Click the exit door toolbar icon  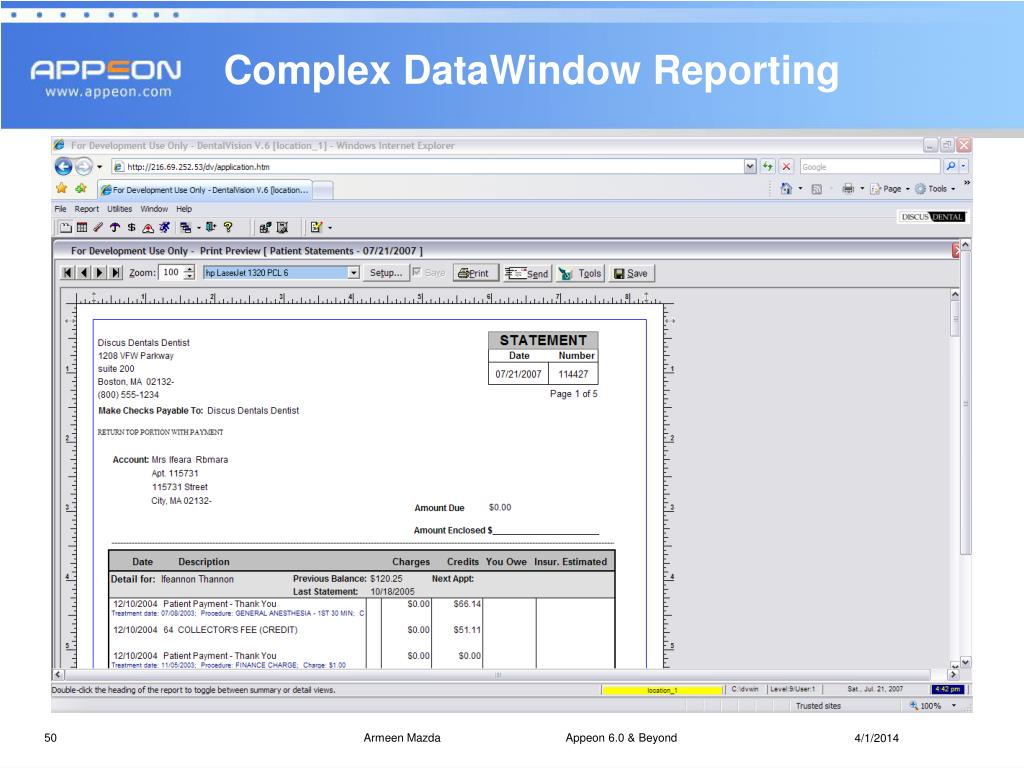coord(210,227)
